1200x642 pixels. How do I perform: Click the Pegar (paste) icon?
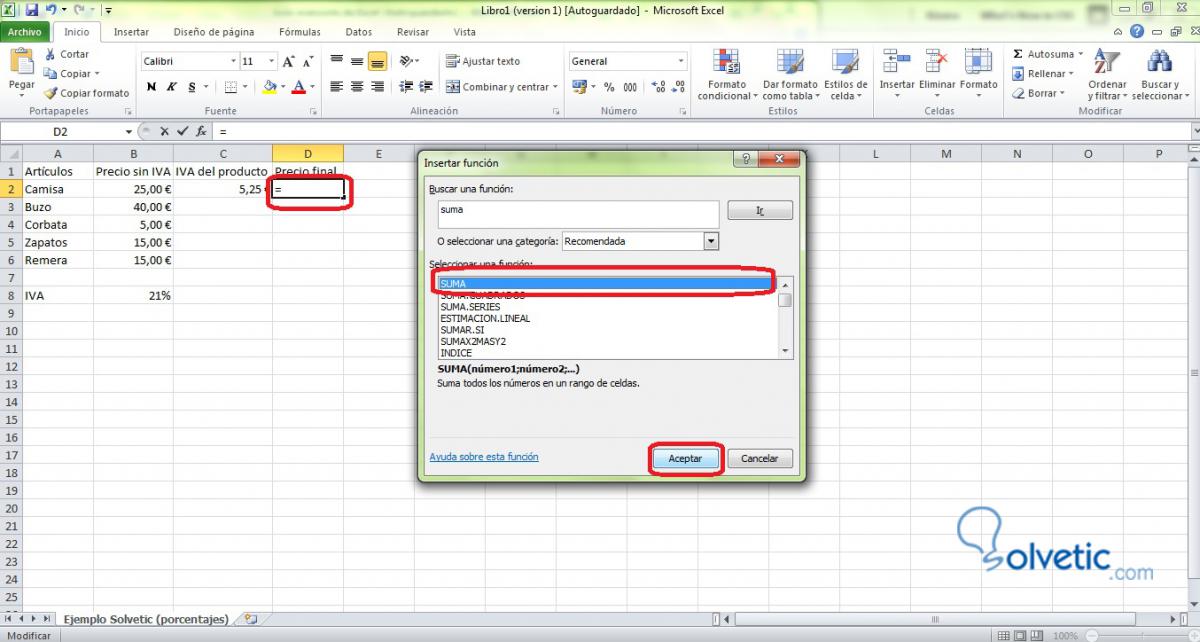click(20, 62)
